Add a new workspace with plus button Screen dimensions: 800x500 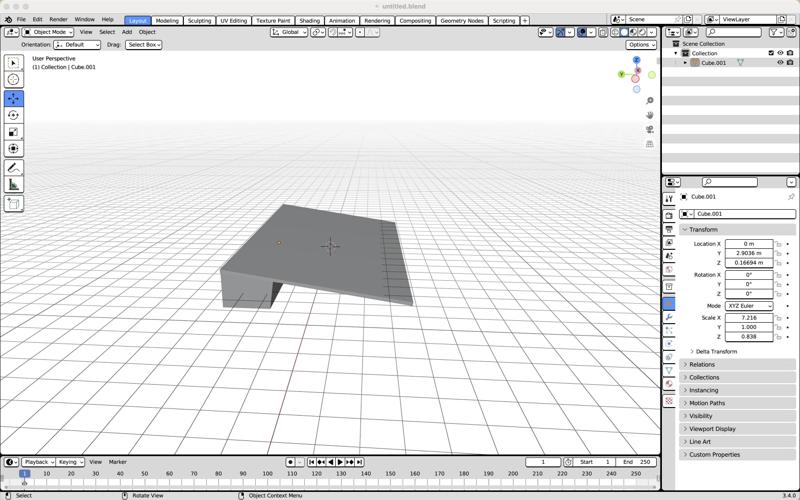point(524,21)
